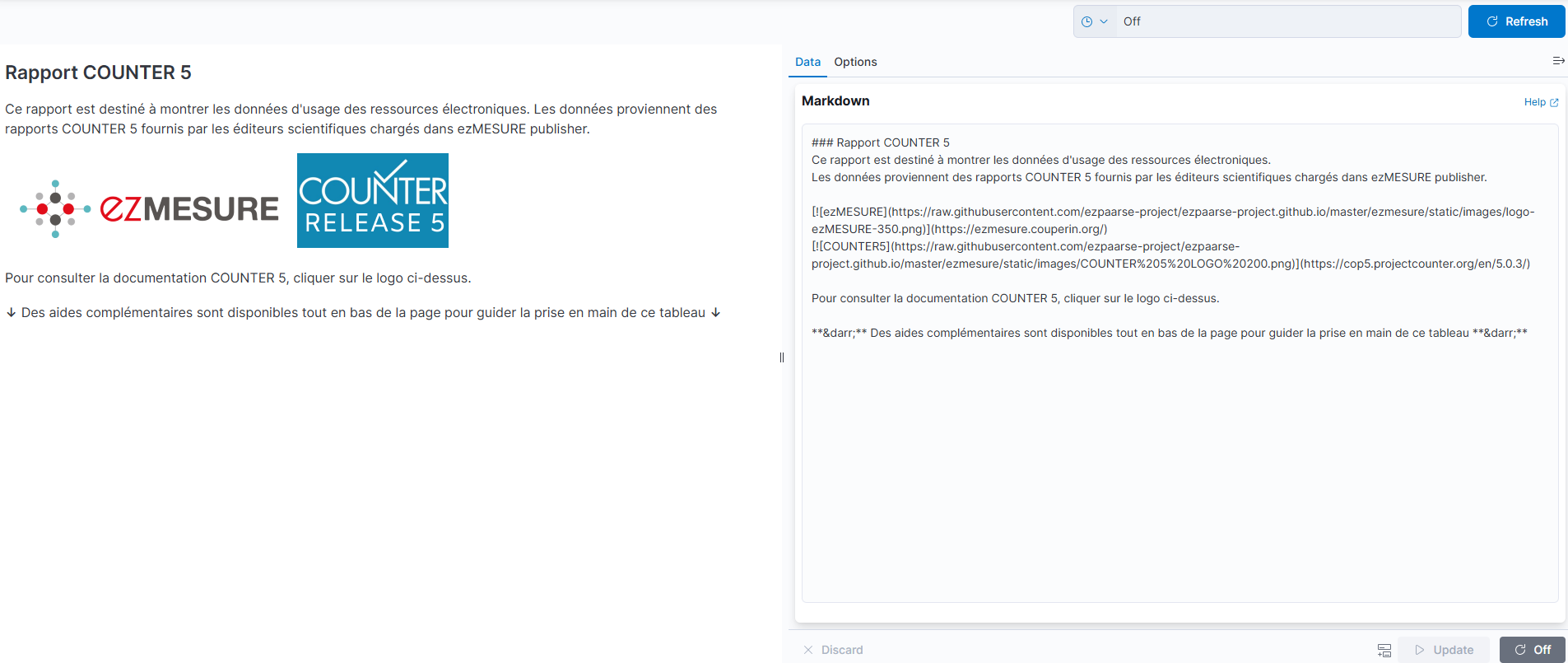Open the quick time picker clock dropdown
The height and width of the screenshot is (663, 1568).
pyautogui.click(x=1094, y=21)
